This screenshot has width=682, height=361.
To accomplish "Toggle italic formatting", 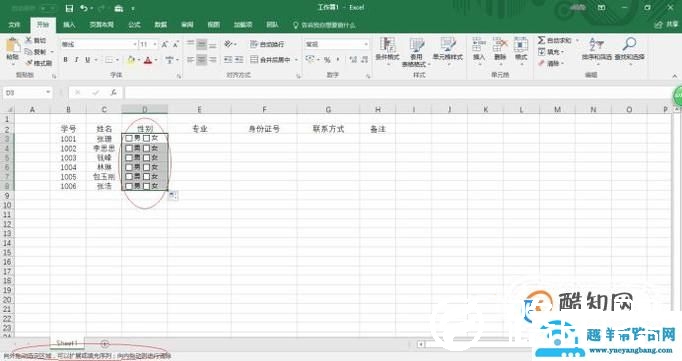I will tap(76, 60).
